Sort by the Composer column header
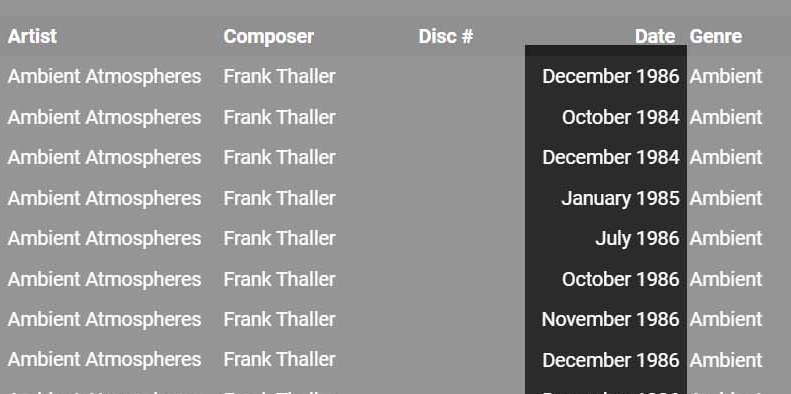 coord(268,36)
